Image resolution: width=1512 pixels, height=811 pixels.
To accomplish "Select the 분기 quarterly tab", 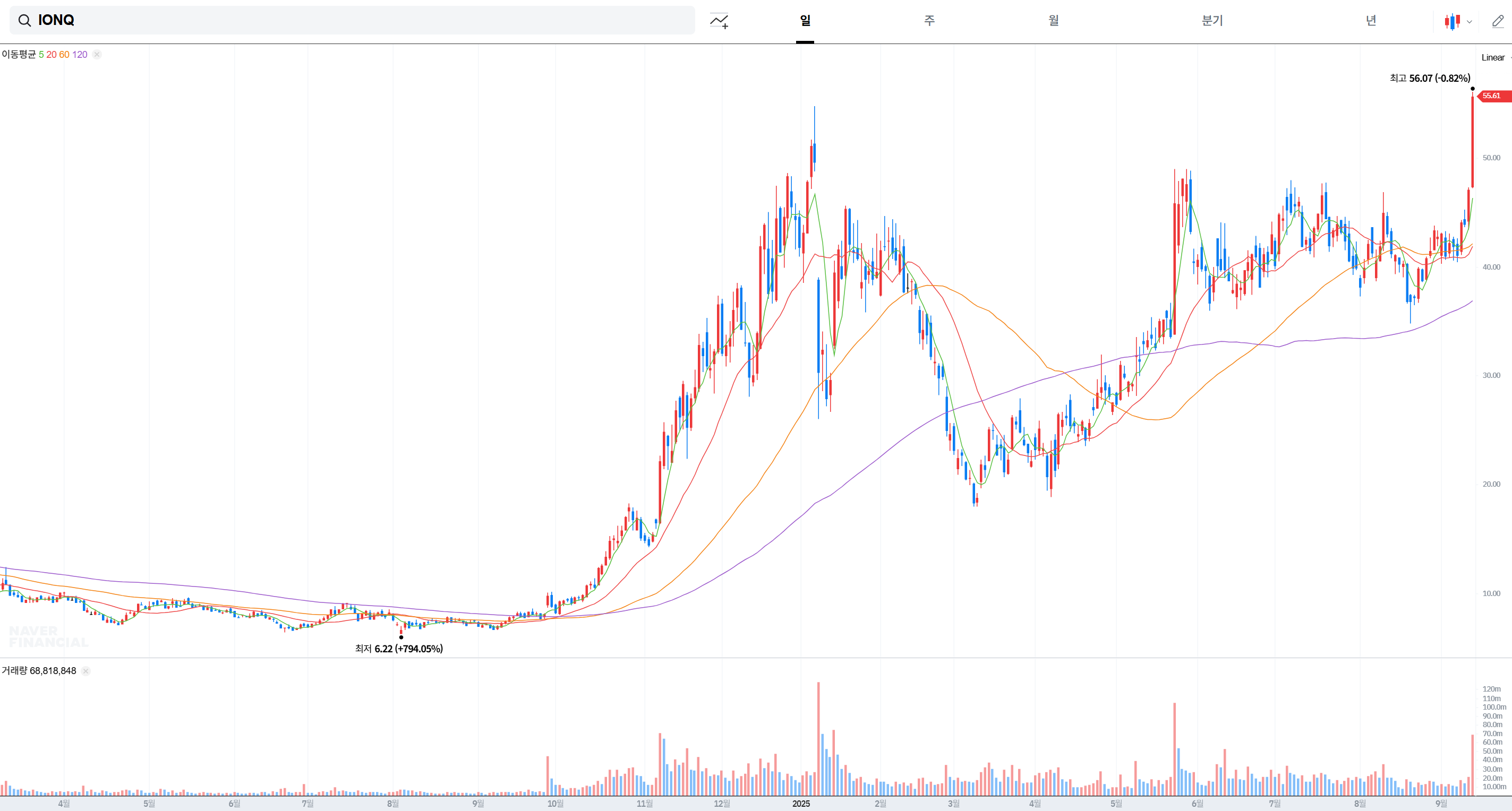I will [x=1212, y=21].
